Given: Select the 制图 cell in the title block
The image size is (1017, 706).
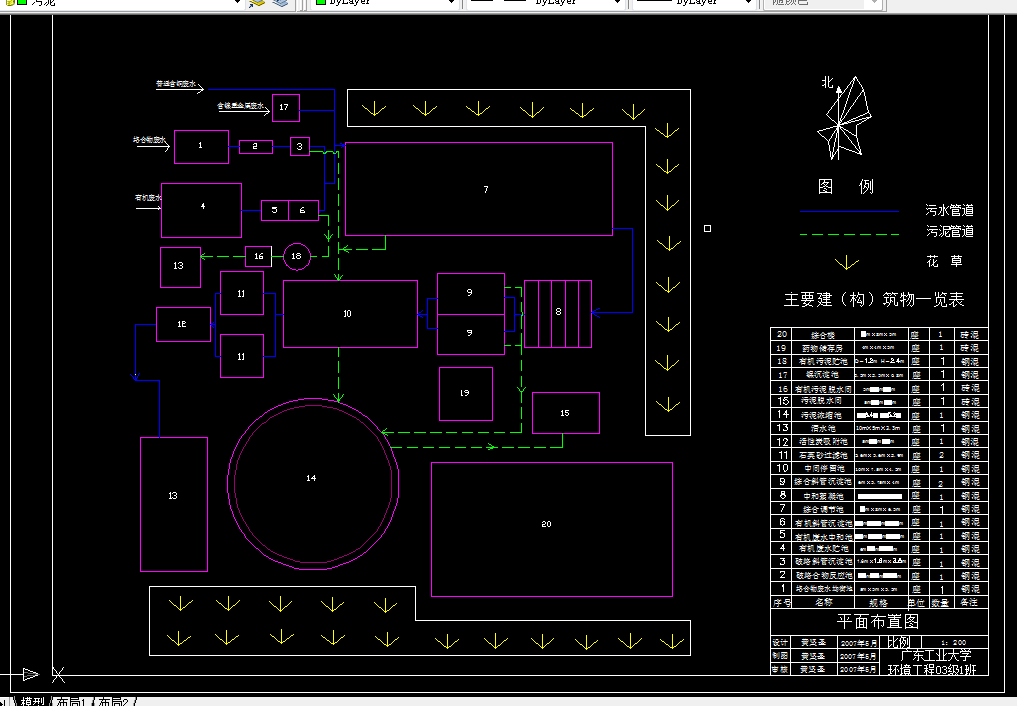Looking at the screenshot, I should coord(780,656).
